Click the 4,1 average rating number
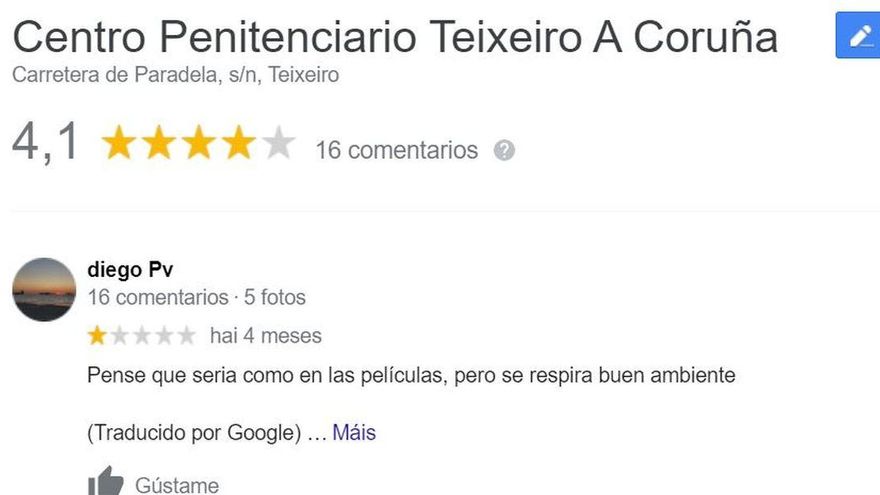The image size is (880, 495). click(45, 142)
